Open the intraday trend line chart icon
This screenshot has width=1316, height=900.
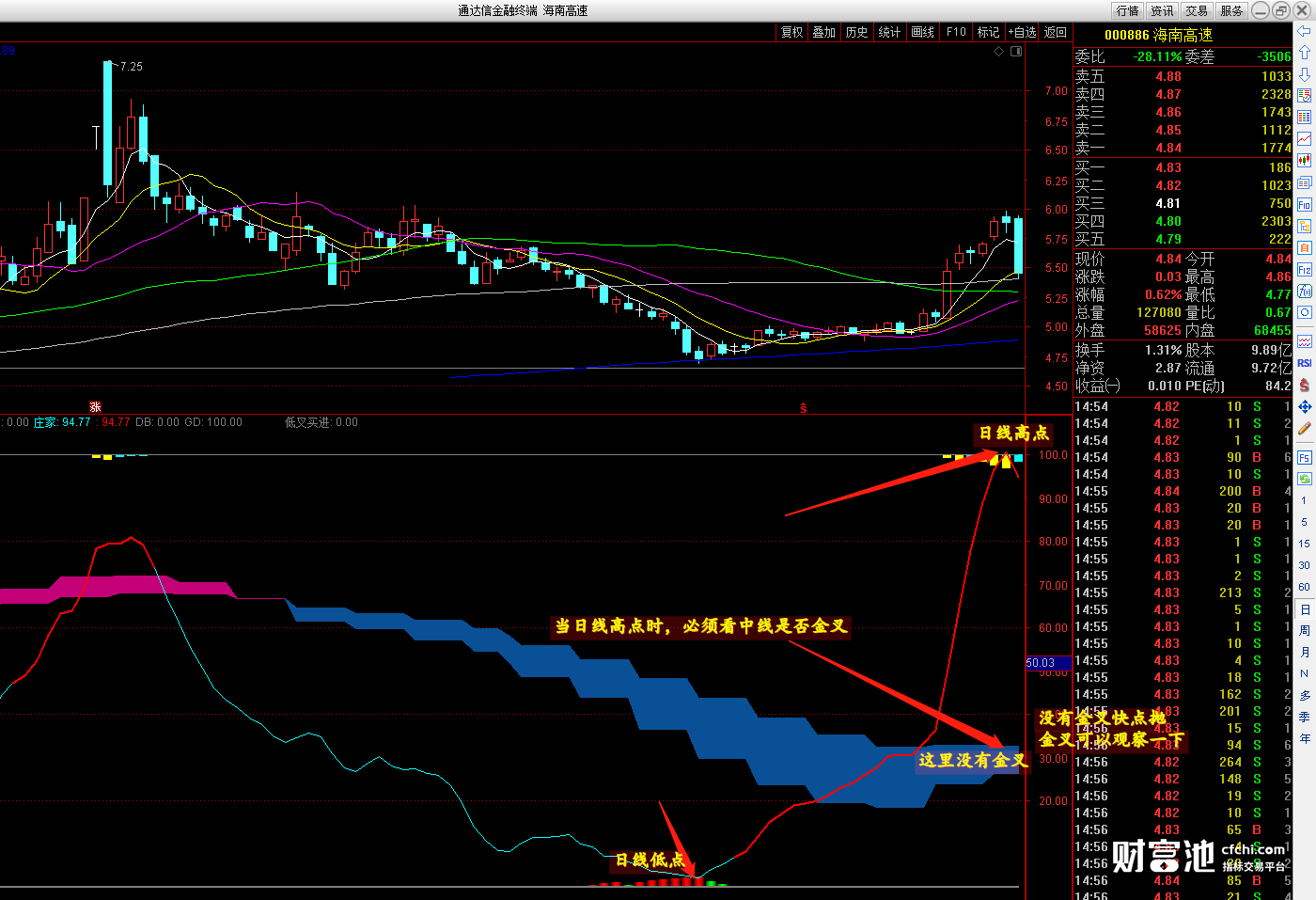coord(1304,139)
